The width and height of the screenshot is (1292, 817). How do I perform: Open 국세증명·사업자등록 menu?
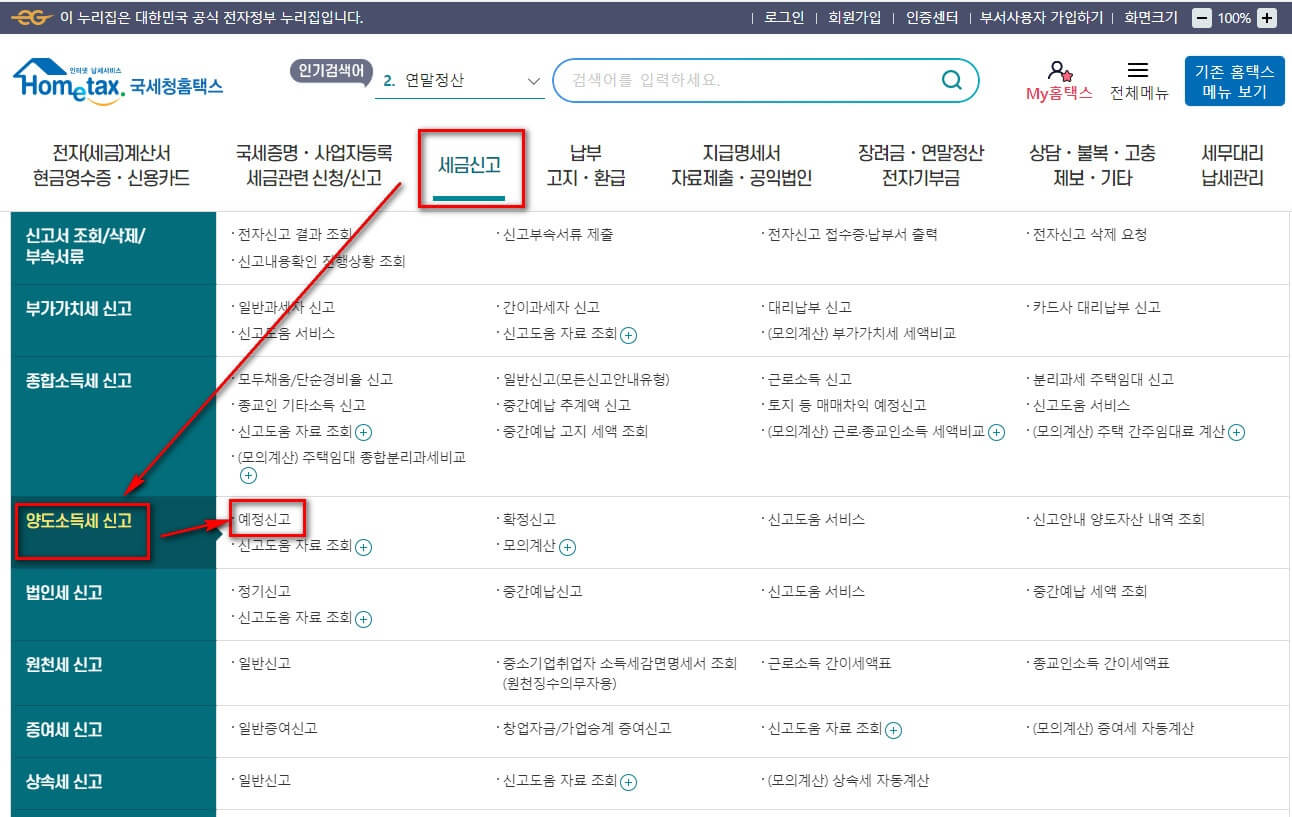click(314, 166)
